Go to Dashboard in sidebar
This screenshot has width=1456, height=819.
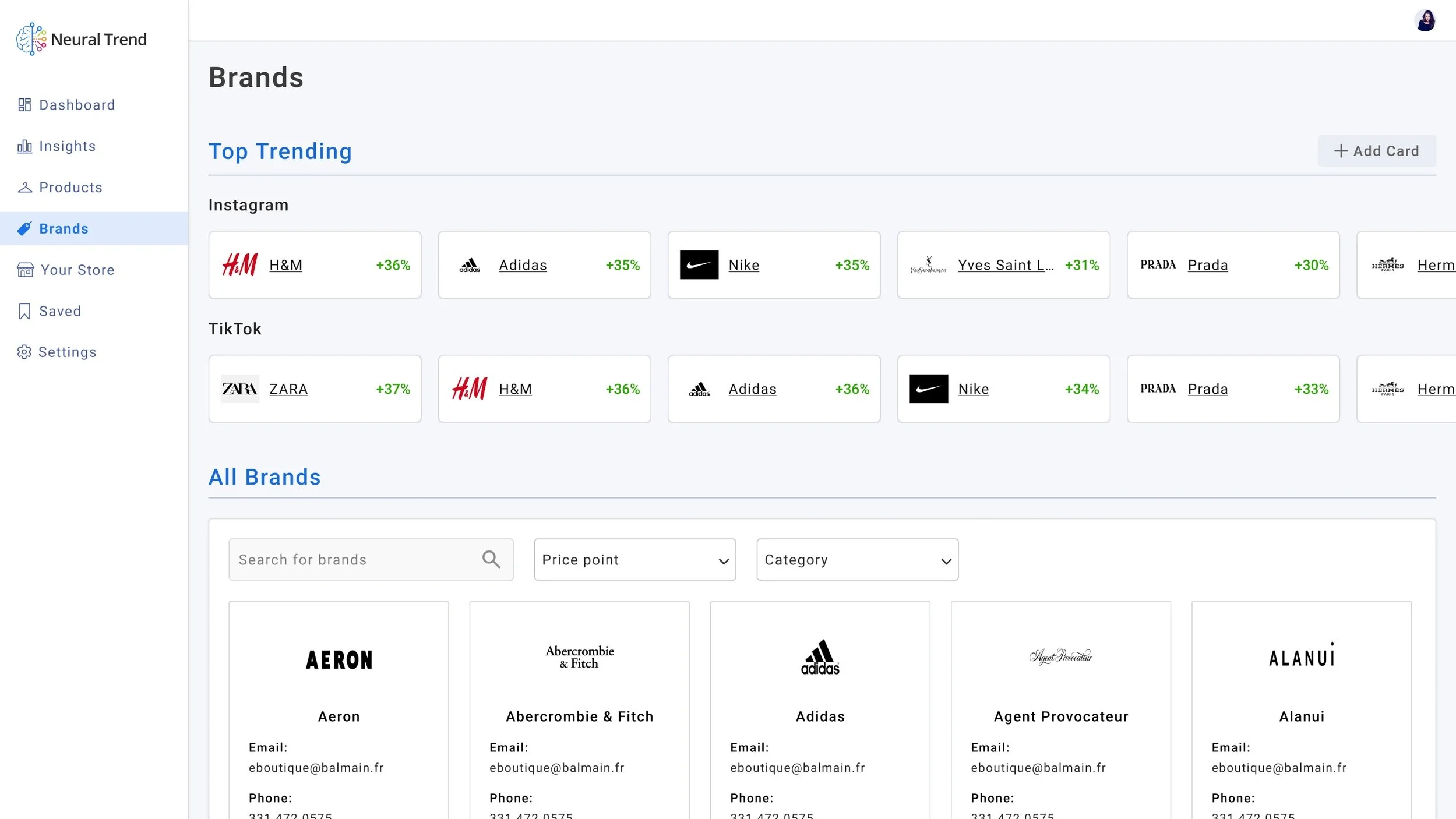coord(76,105)
